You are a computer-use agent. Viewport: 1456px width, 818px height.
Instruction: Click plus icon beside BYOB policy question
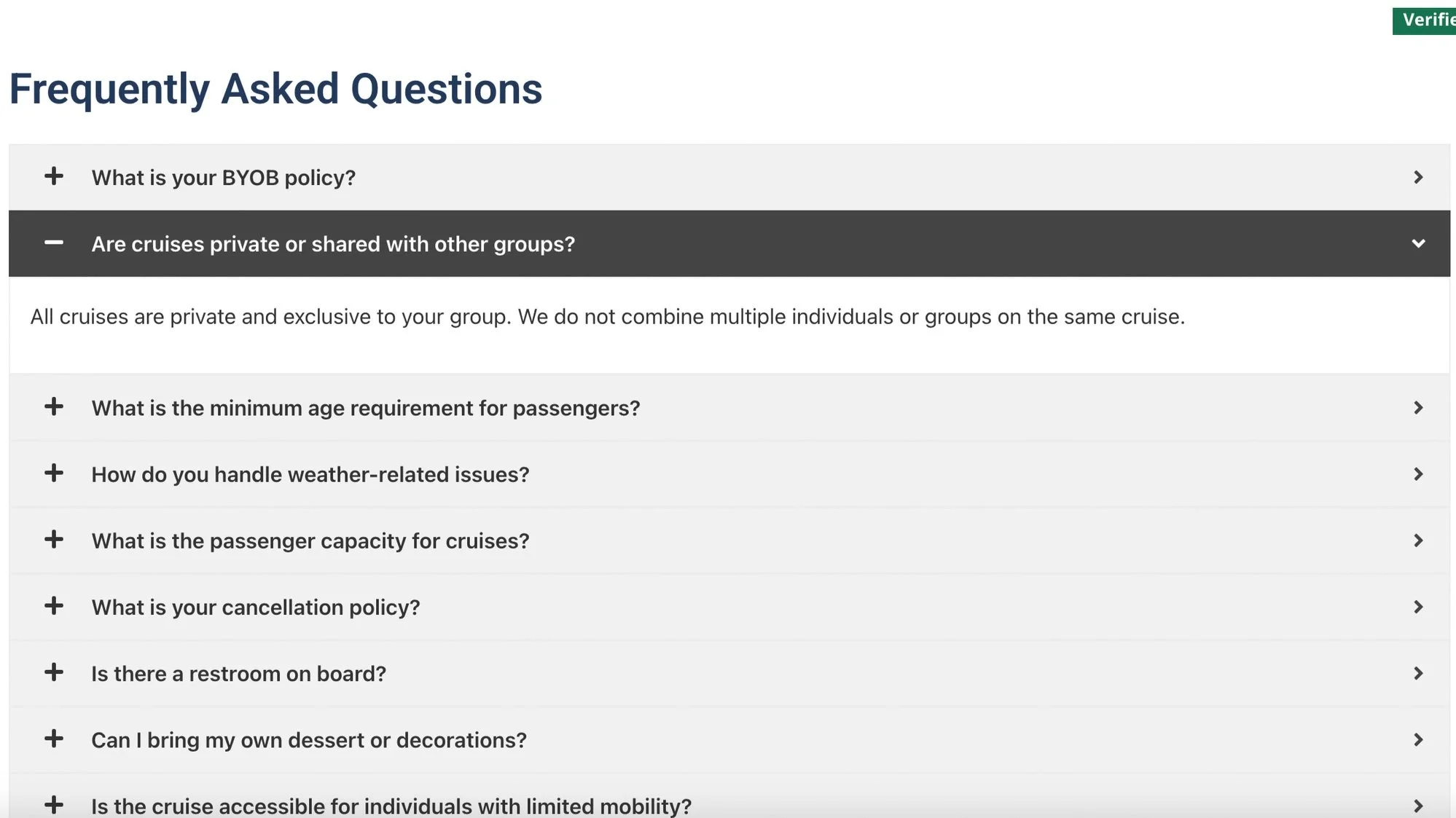point(53,176)
